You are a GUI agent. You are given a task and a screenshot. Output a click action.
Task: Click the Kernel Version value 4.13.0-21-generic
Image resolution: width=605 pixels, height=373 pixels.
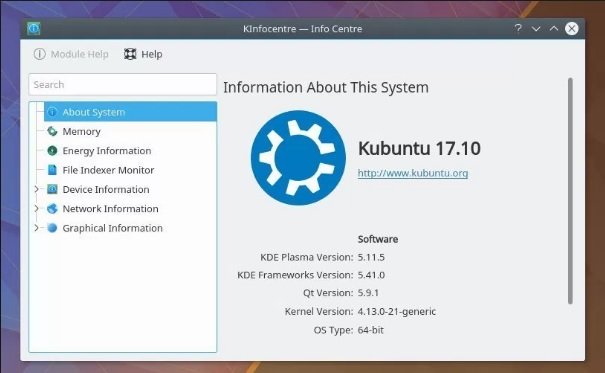pos(397,311)
